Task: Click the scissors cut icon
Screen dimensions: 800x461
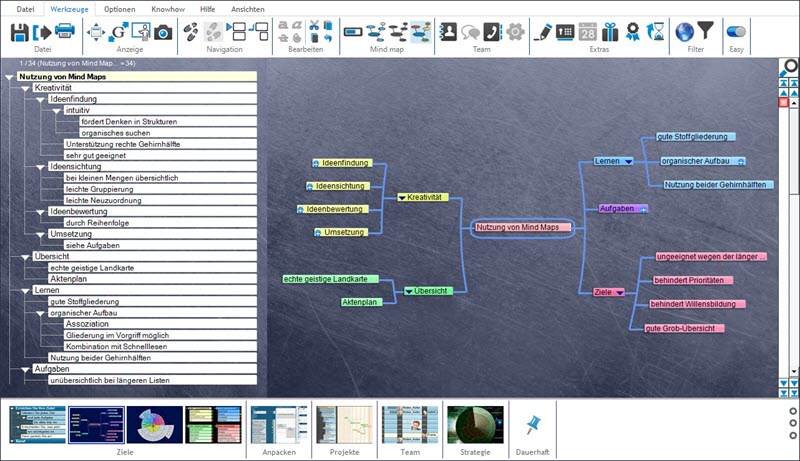Action: click(315, 25)
